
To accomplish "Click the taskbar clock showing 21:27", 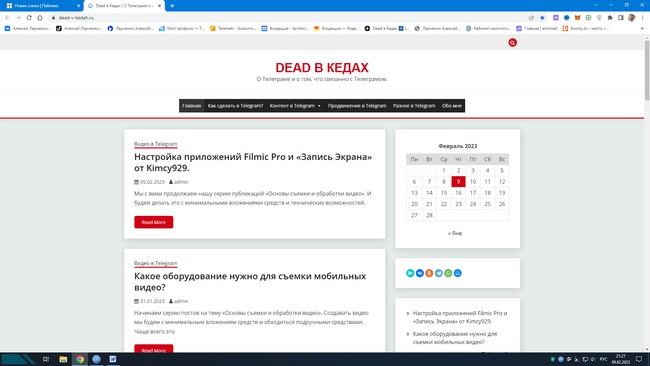I will pos(621,359).
